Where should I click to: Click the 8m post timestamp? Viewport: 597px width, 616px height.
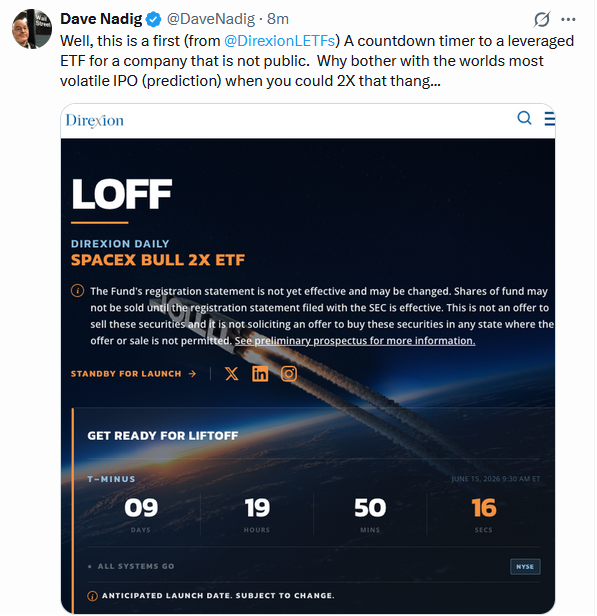pyautogui.click(x=278, y=19)
